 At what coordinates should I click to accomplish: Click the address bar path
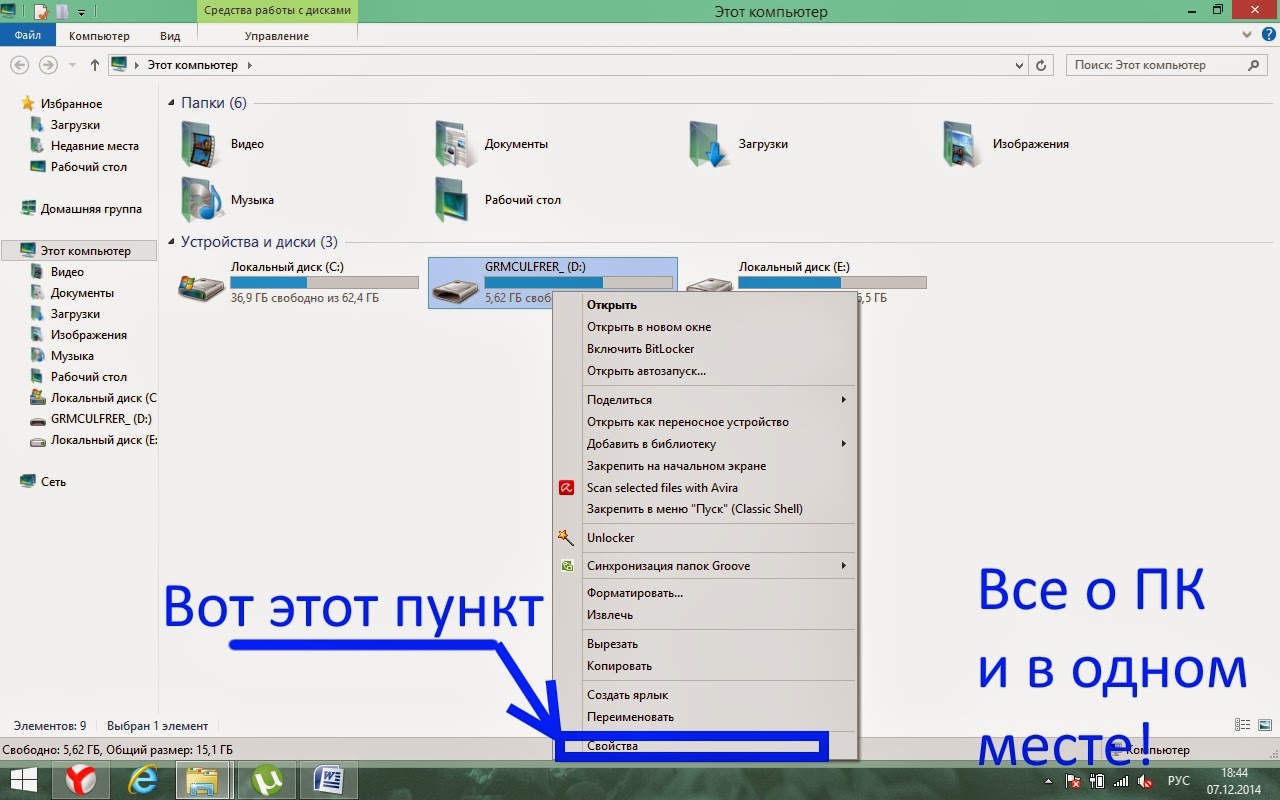point(194,65)
